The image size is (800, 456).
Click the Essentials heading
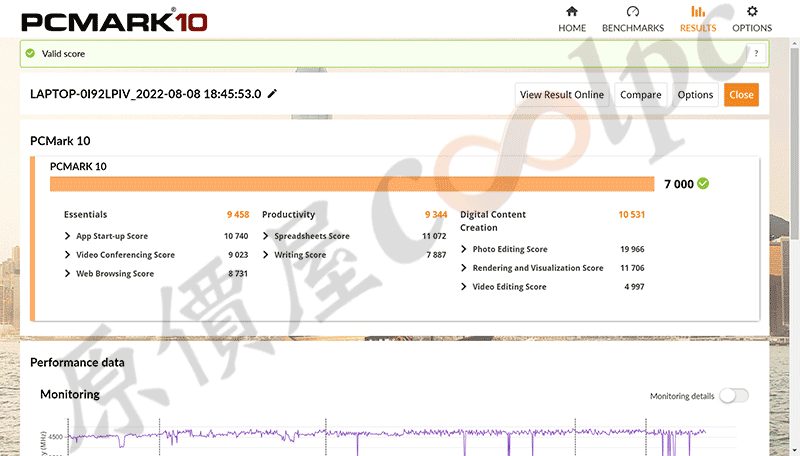(x=86, y=215)
